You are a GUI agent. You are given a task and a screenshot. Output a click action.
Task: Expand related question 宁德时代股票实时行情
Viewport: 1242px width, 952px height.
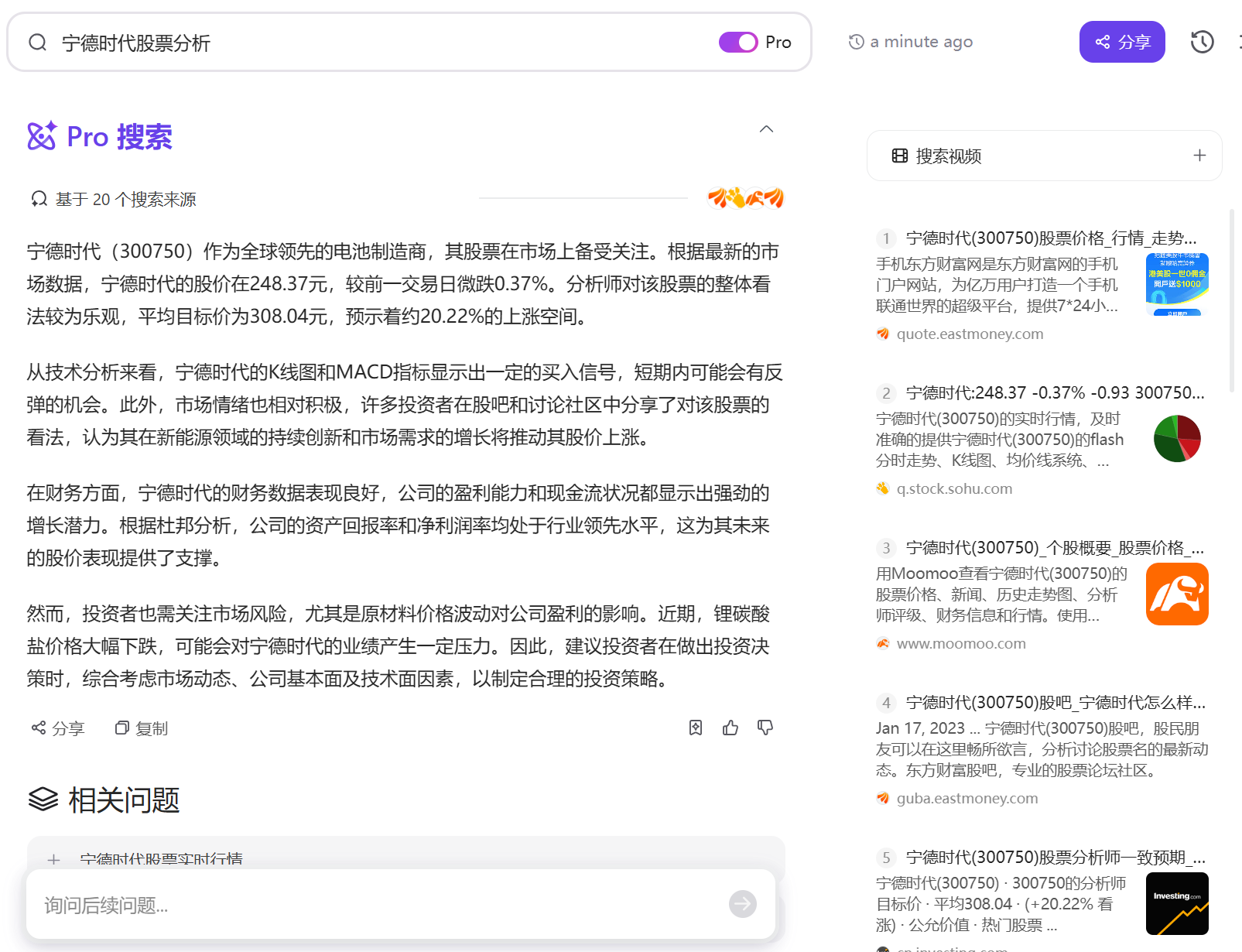[405, 859]
